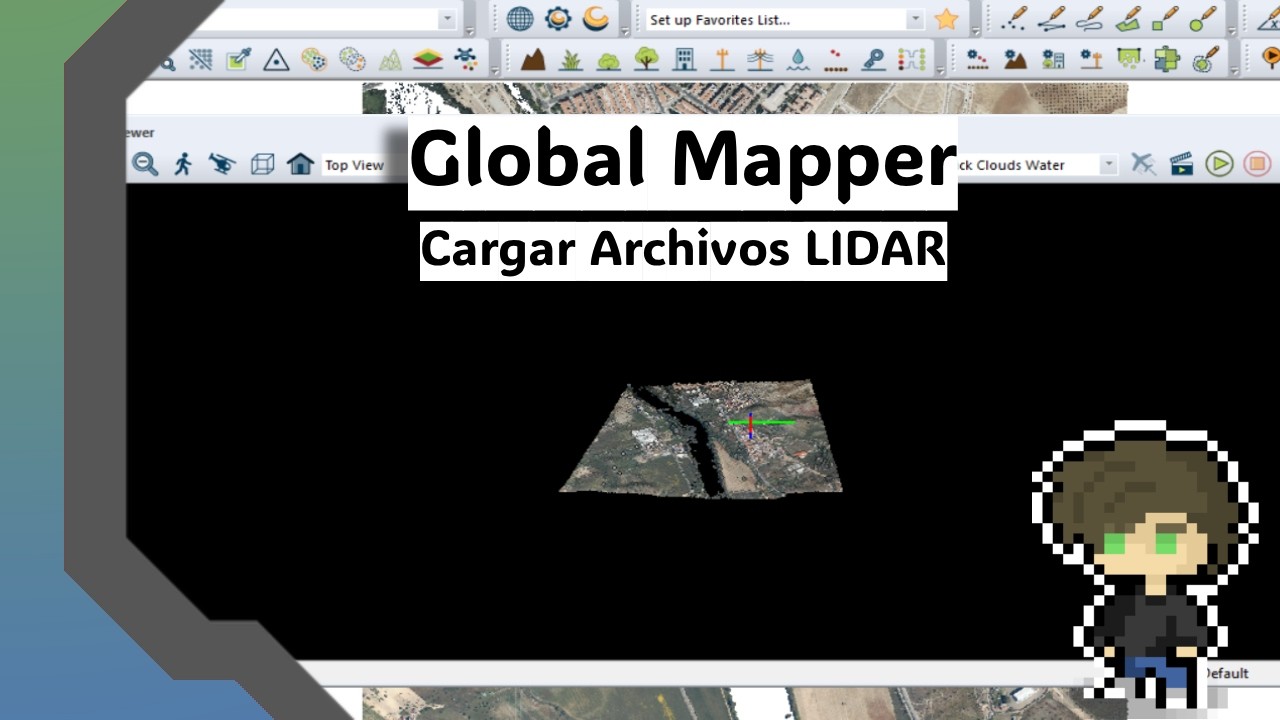Select the medium vegetation bush icon
Viewport: 1280px width, 720px height.
(609, 60)
